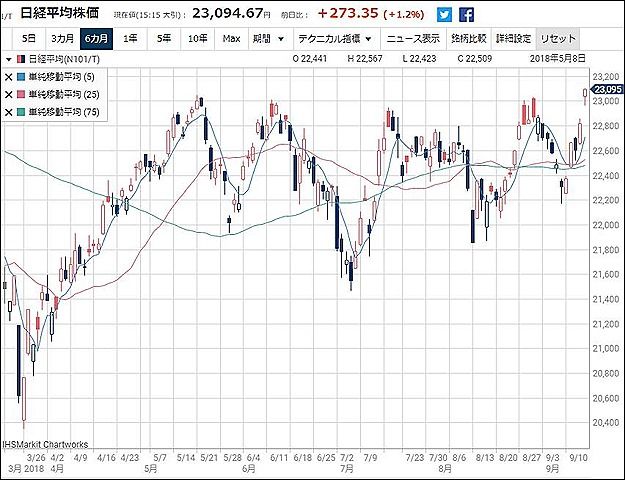Click the L 22,423 low value

pos(419,59)
